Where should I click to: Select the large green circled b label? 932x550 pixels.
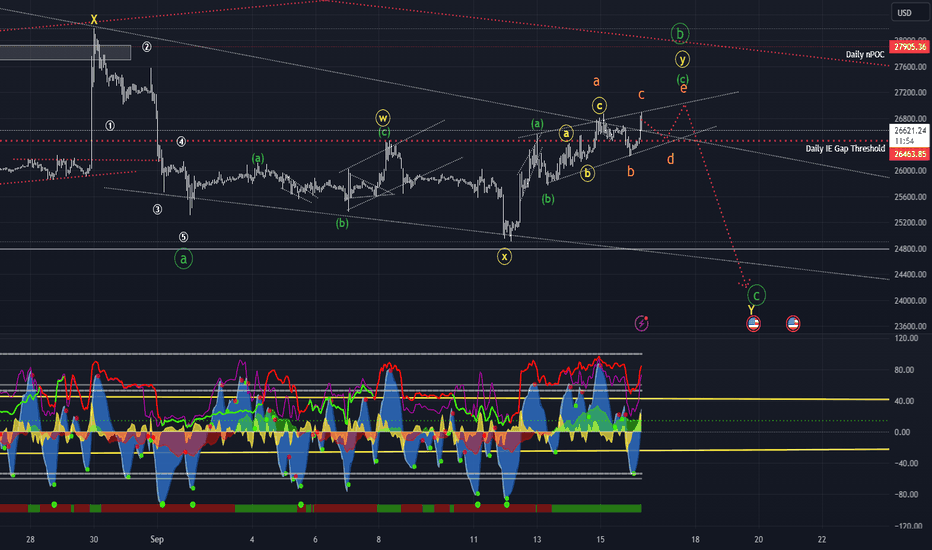(679, 33)
